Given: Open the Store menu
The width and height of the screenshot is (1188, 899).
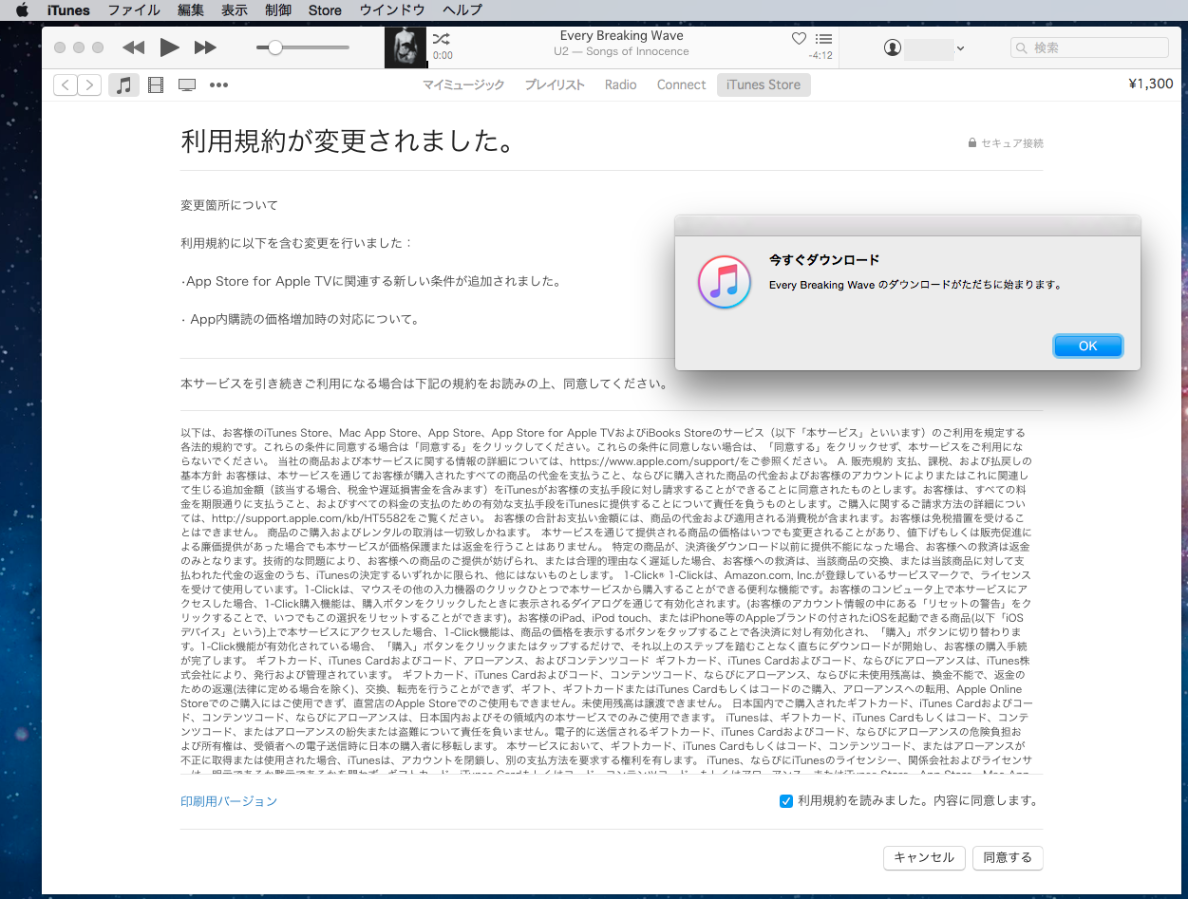Looking at the screenshot, I should click(324, 10).
